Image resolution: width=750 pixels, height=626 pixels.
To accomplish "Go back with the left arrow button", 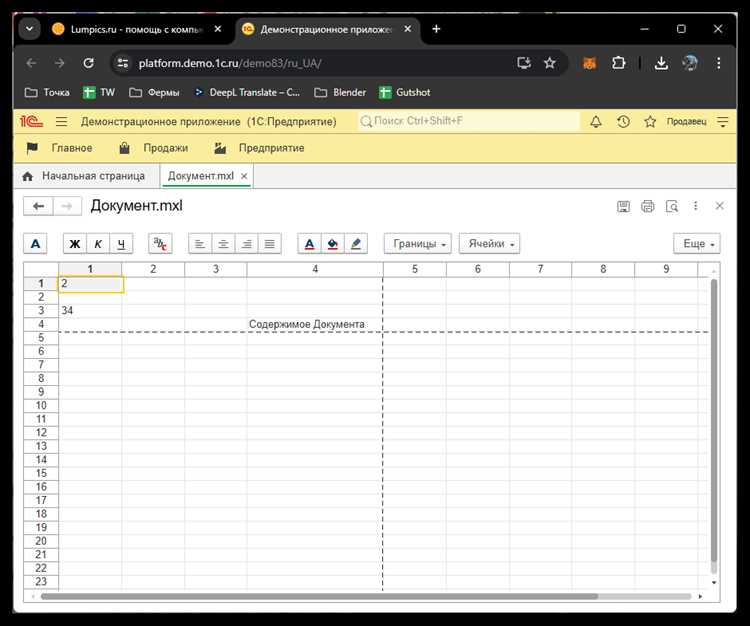I will click(38, 206).
